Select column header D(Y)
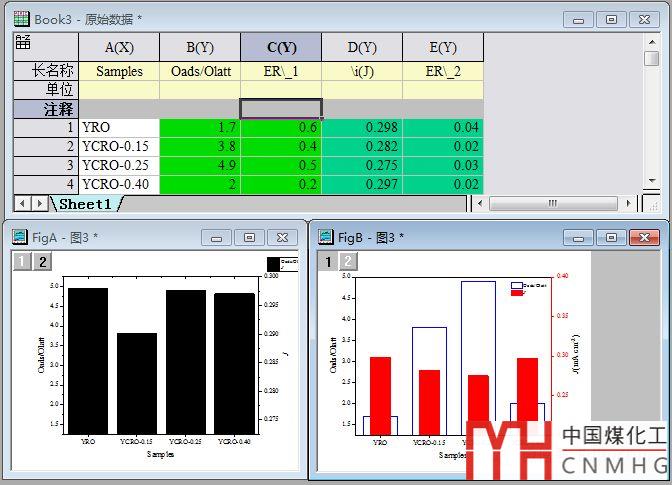The width and height of the screenshot is (672, 485). (362, 47)
